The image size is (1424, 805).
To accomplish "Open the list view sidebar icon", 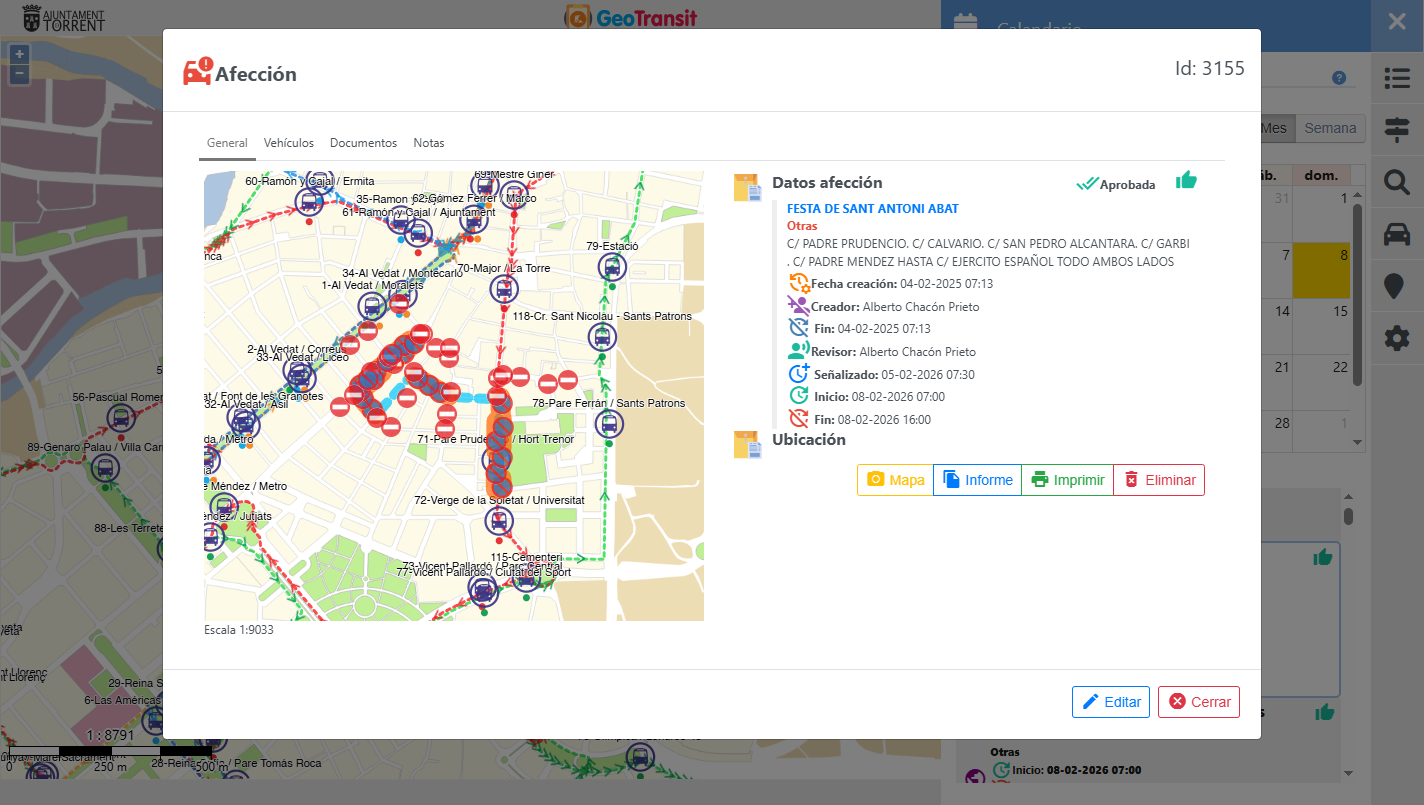I will (1397, 78).
